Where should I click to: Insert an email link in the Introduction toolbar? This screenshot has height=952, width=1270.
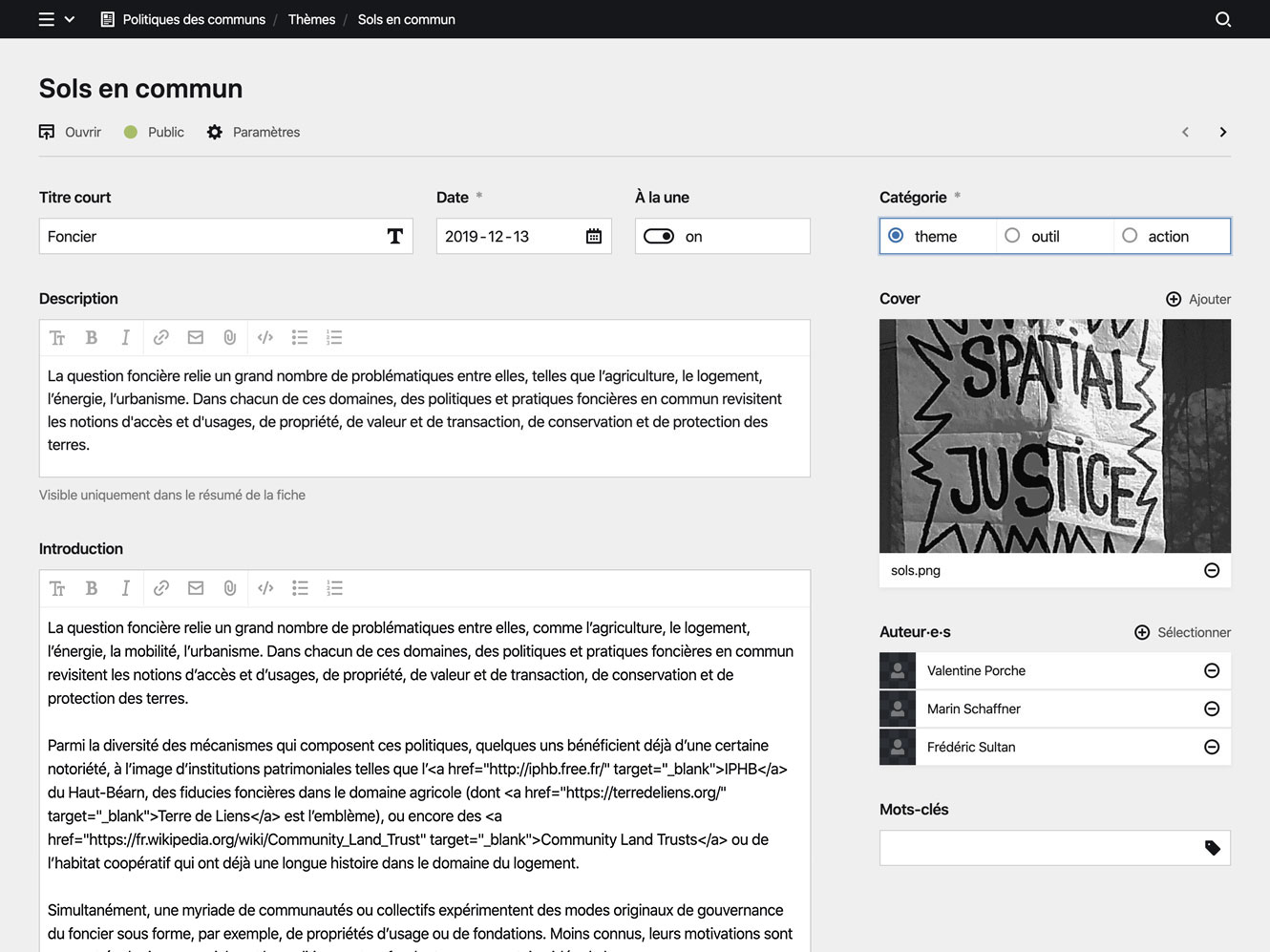coord(196,588)
